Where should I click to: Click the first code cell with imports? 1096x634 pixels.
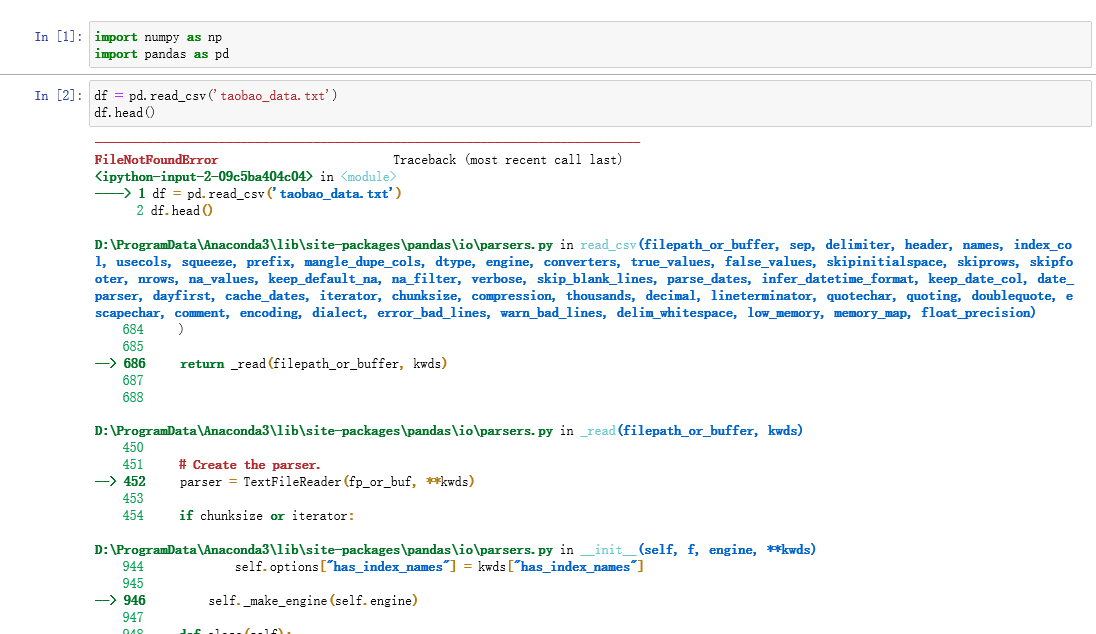point(590,45)
